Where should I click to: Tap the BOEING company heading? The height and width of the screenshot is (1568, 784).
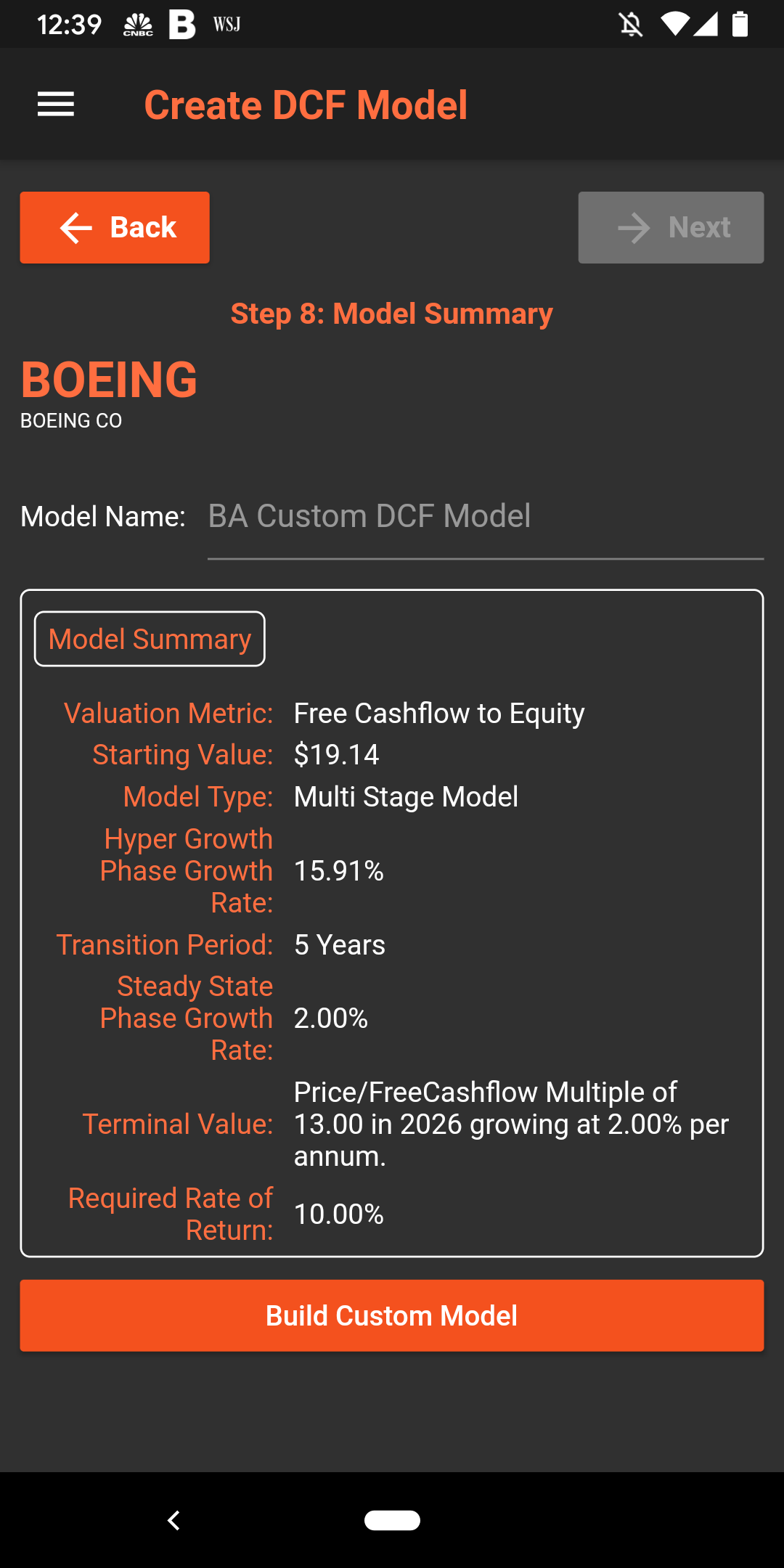[x=109, y=380]
